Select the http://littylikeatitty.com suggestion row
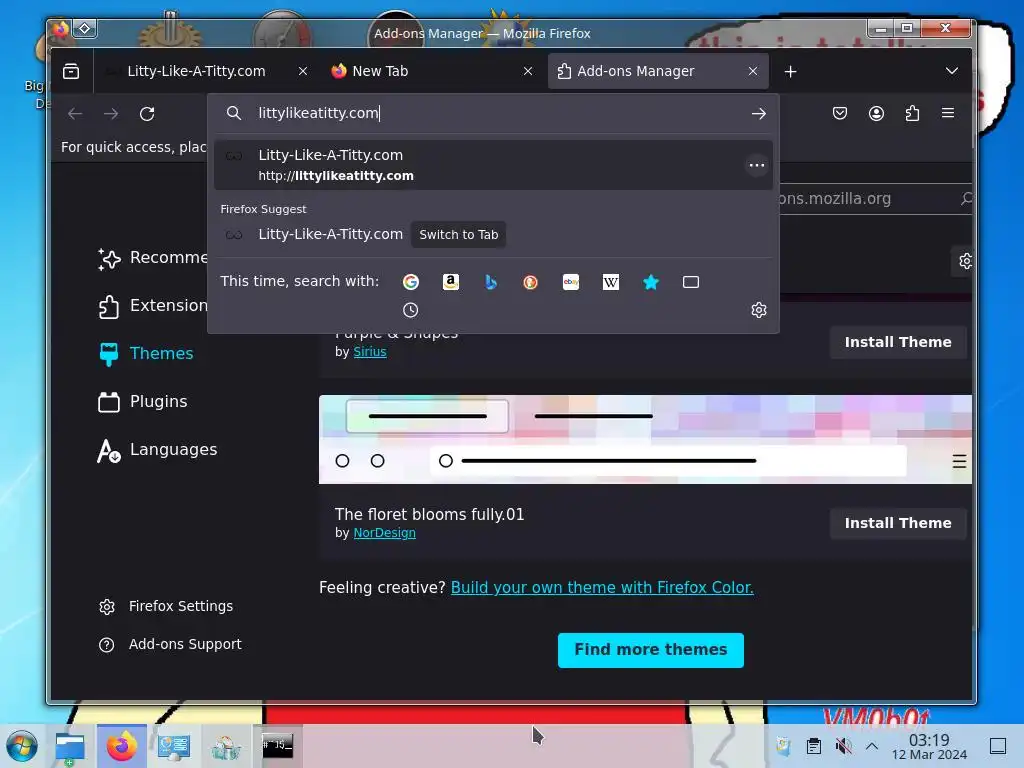 click(493, 165)
